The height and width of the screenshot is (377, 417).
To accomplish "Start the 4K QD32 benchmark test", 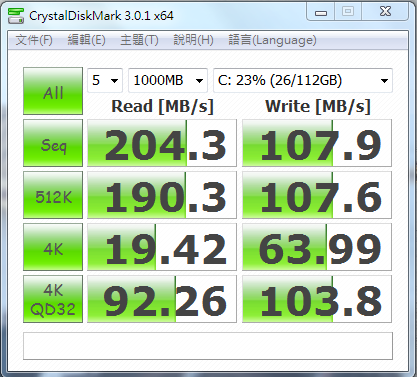I will pyautogui.click(x=53, y=299).
